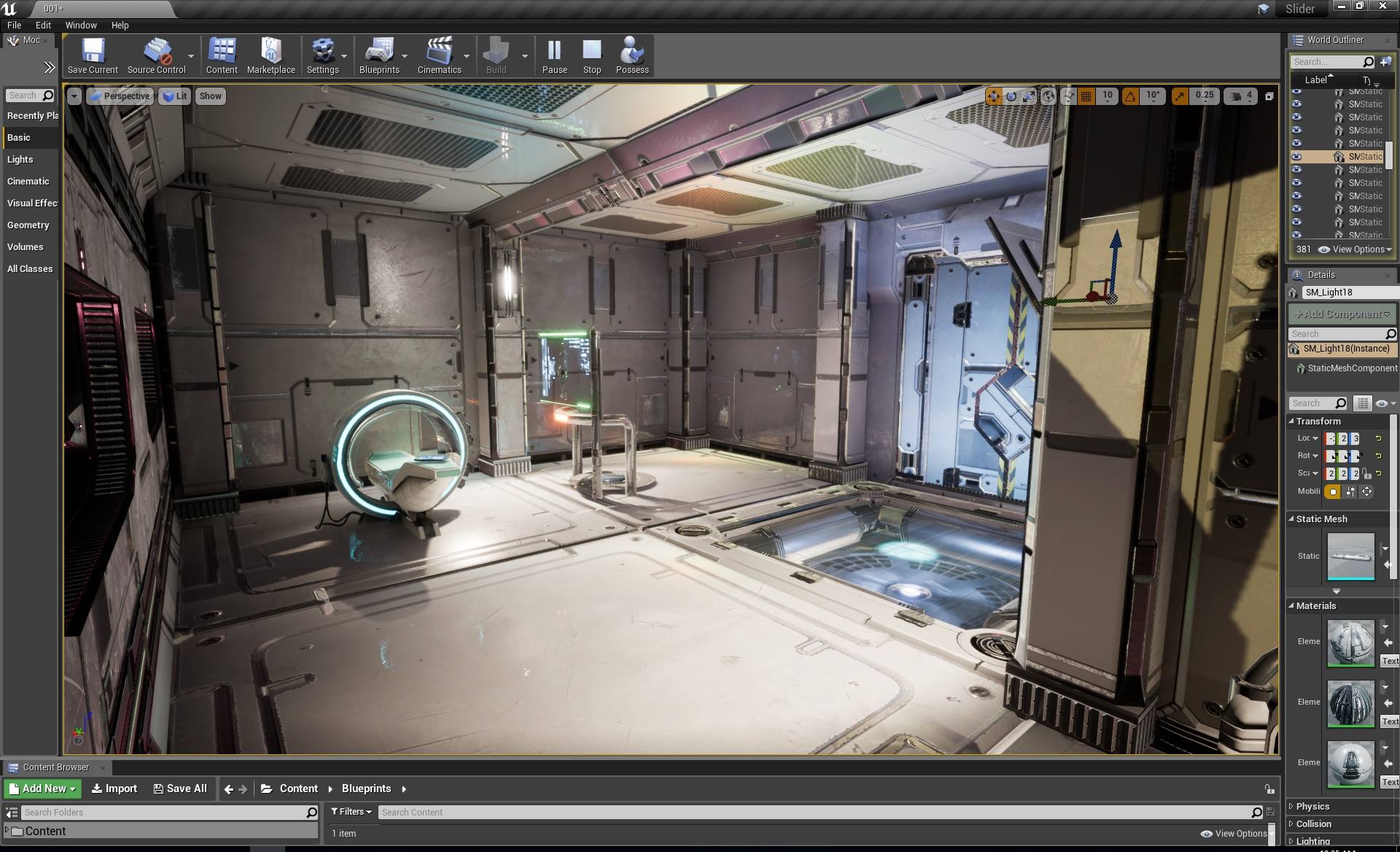Click the Blueprints toolbar icon
This screenshot has width=1400, height=852.
click(x=378, y=55)
